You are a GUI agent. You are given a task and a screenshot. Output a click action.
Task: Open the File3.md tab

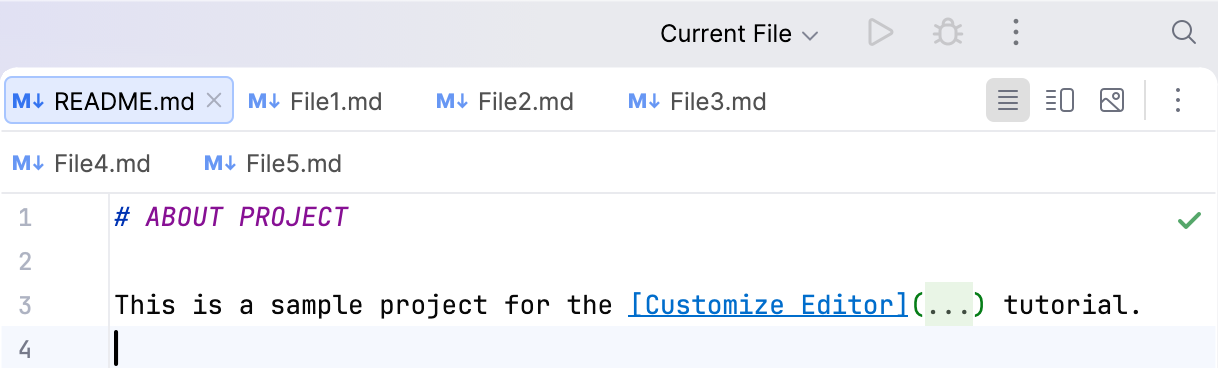(x=697, y=101)
